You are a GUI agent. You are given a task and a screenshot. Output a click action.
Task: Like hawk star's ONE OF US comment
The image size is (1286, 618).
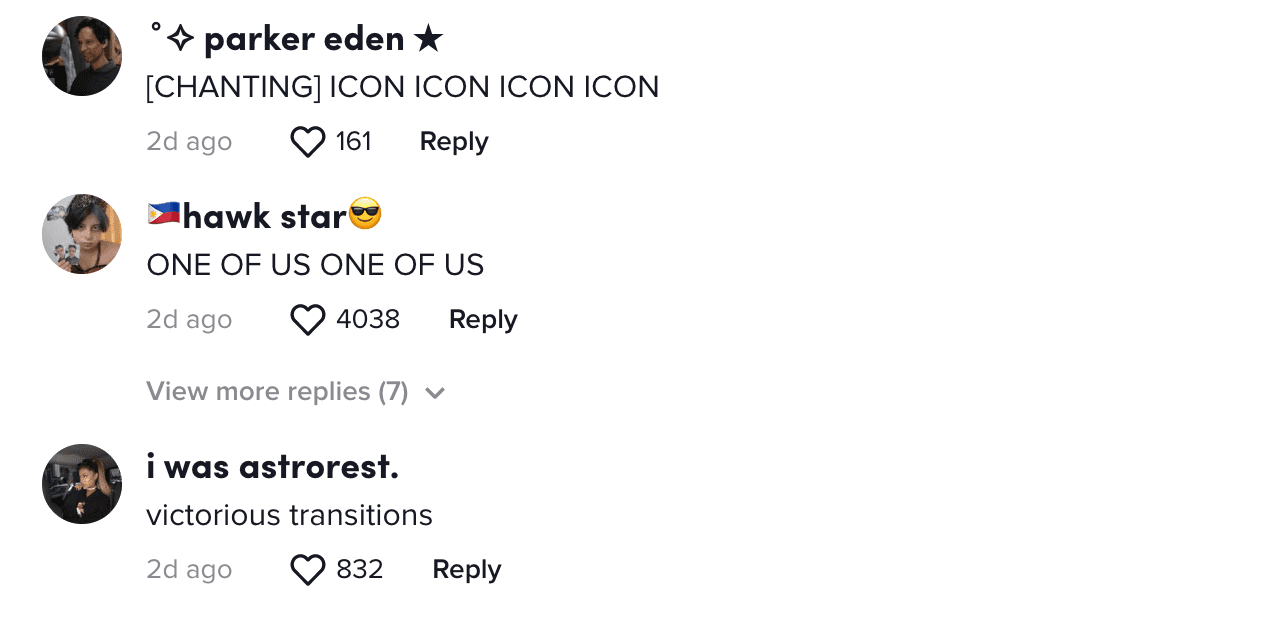tap(308, 320)
